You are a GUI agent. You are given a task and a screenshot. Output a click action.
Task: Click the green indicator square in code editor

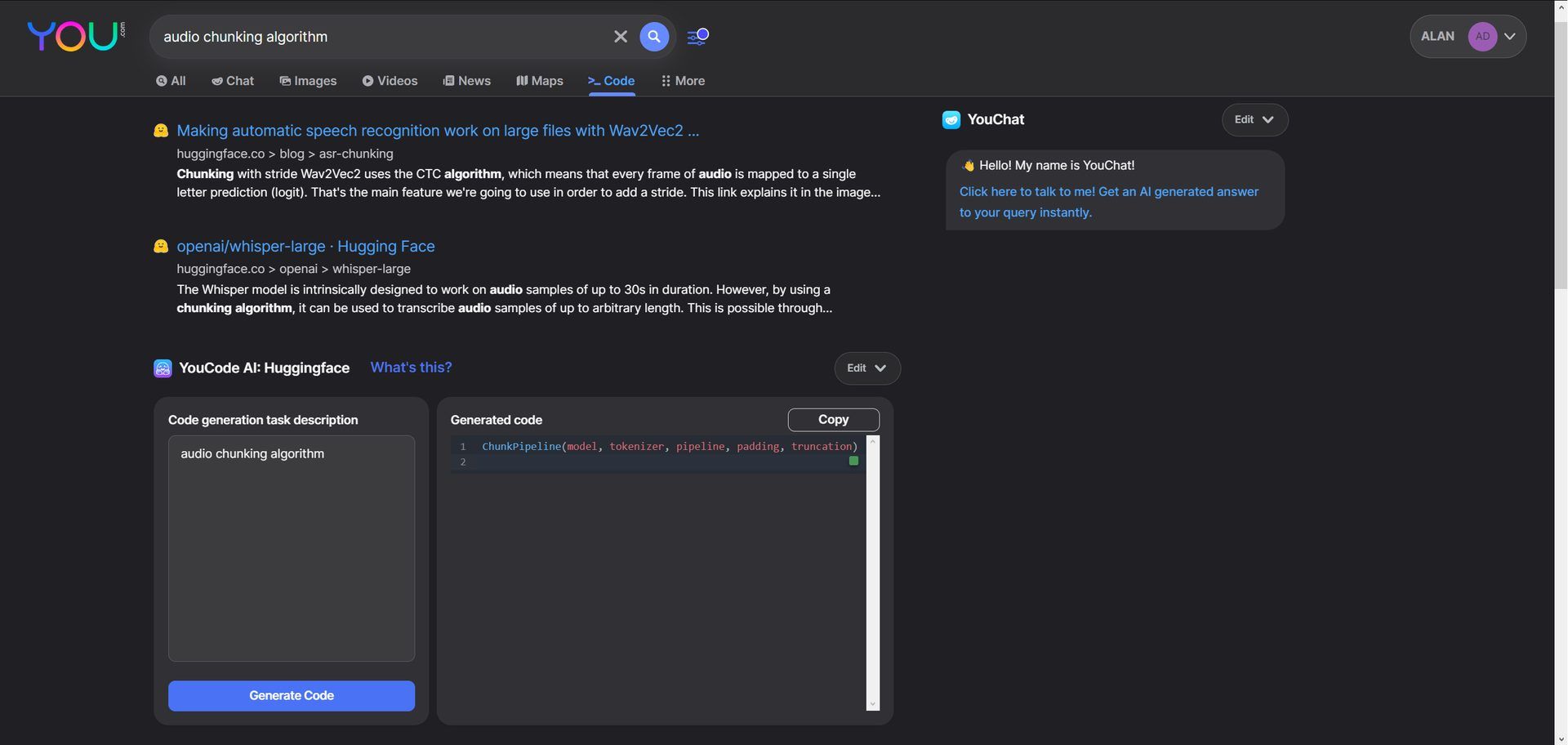pos(853,461)
